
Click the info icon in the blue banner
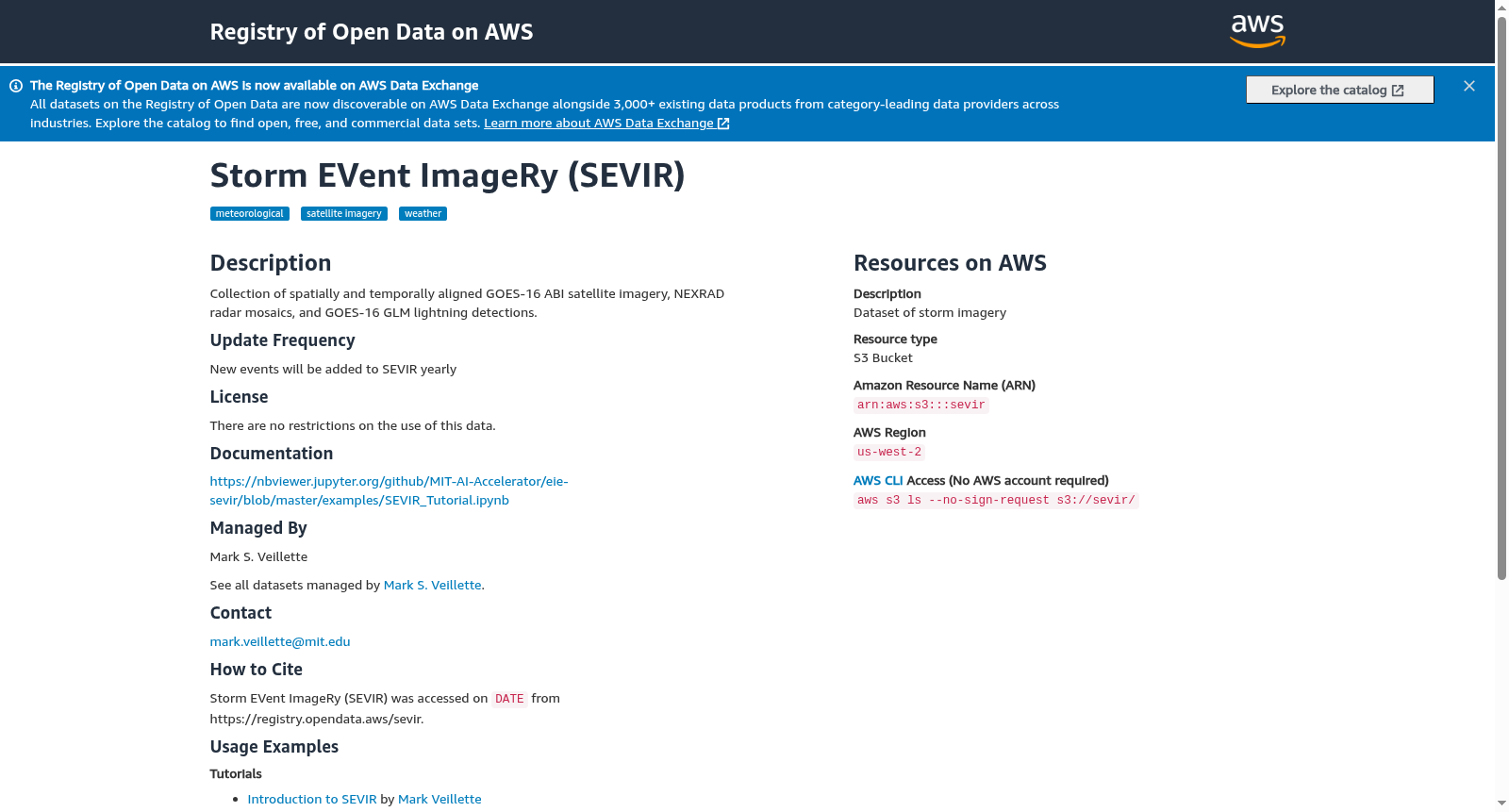(x=16, y=86)
